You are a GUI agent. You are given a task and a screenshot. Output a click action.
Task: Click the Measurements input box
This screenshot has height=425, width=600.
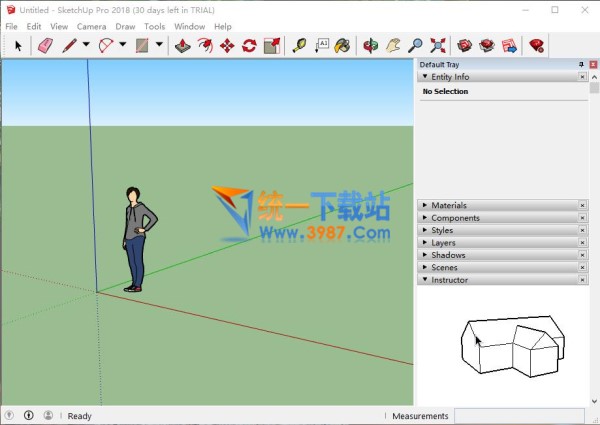pyautogui.click(x=519, y=416)
